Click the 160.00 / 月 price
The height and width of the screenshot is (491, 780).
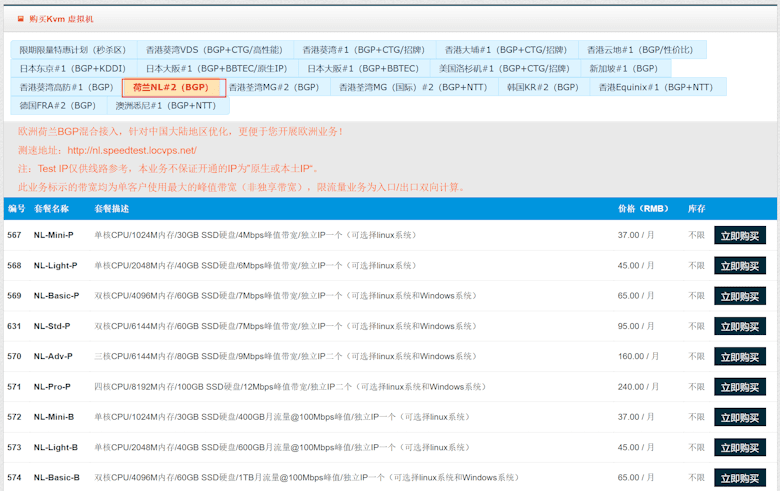click(x=638, y=356)
